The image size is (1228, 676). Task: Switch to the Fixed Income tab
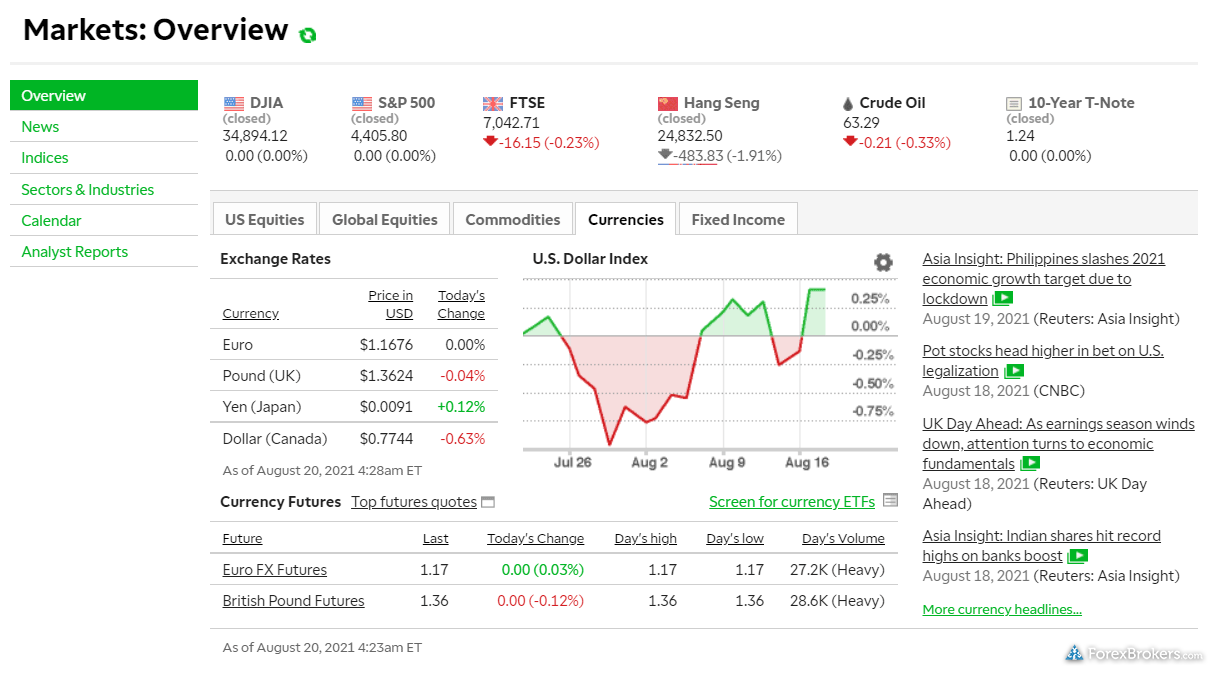(738, 219)
